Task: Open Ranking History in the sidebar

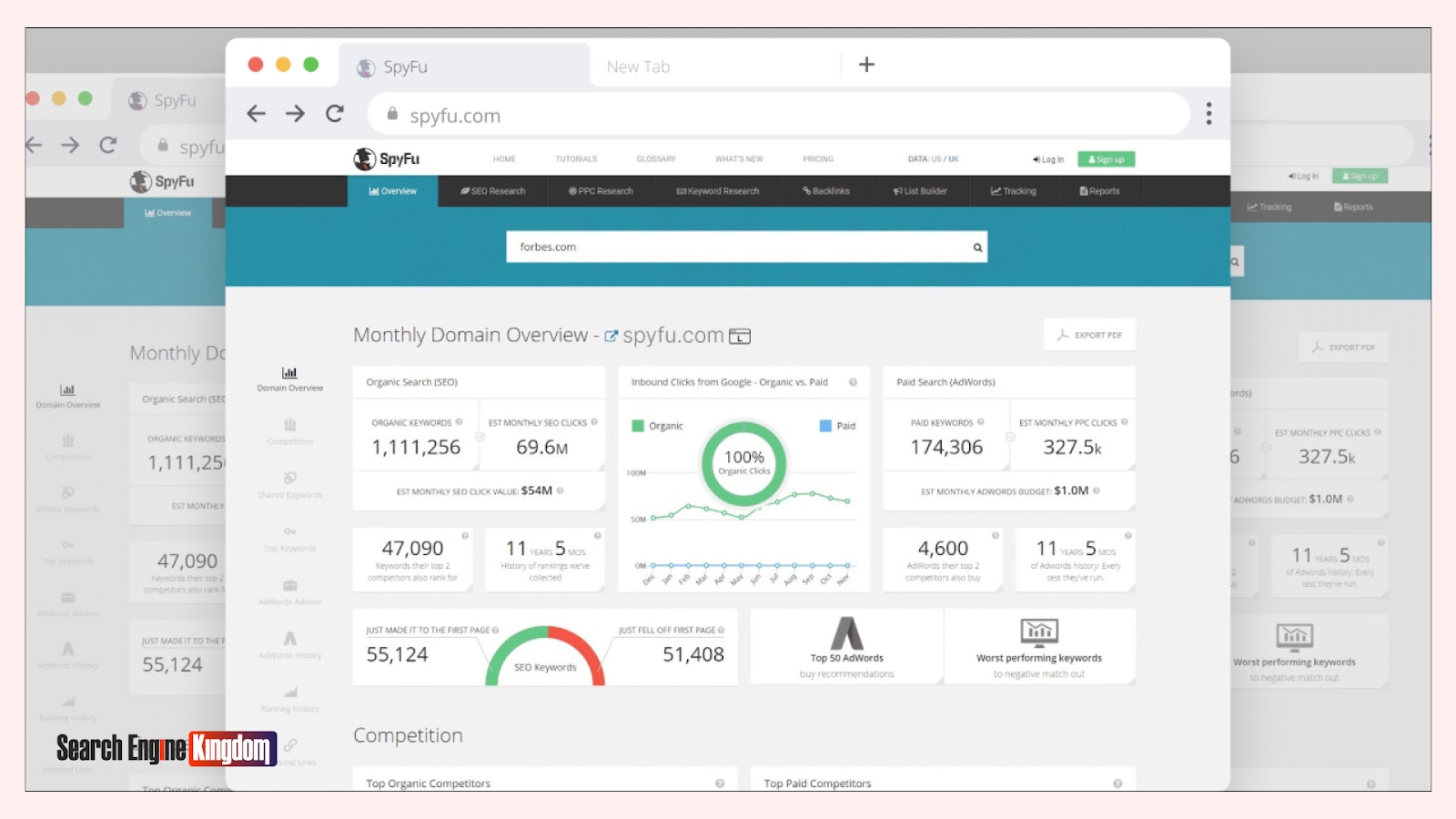Action: [289, 699]
